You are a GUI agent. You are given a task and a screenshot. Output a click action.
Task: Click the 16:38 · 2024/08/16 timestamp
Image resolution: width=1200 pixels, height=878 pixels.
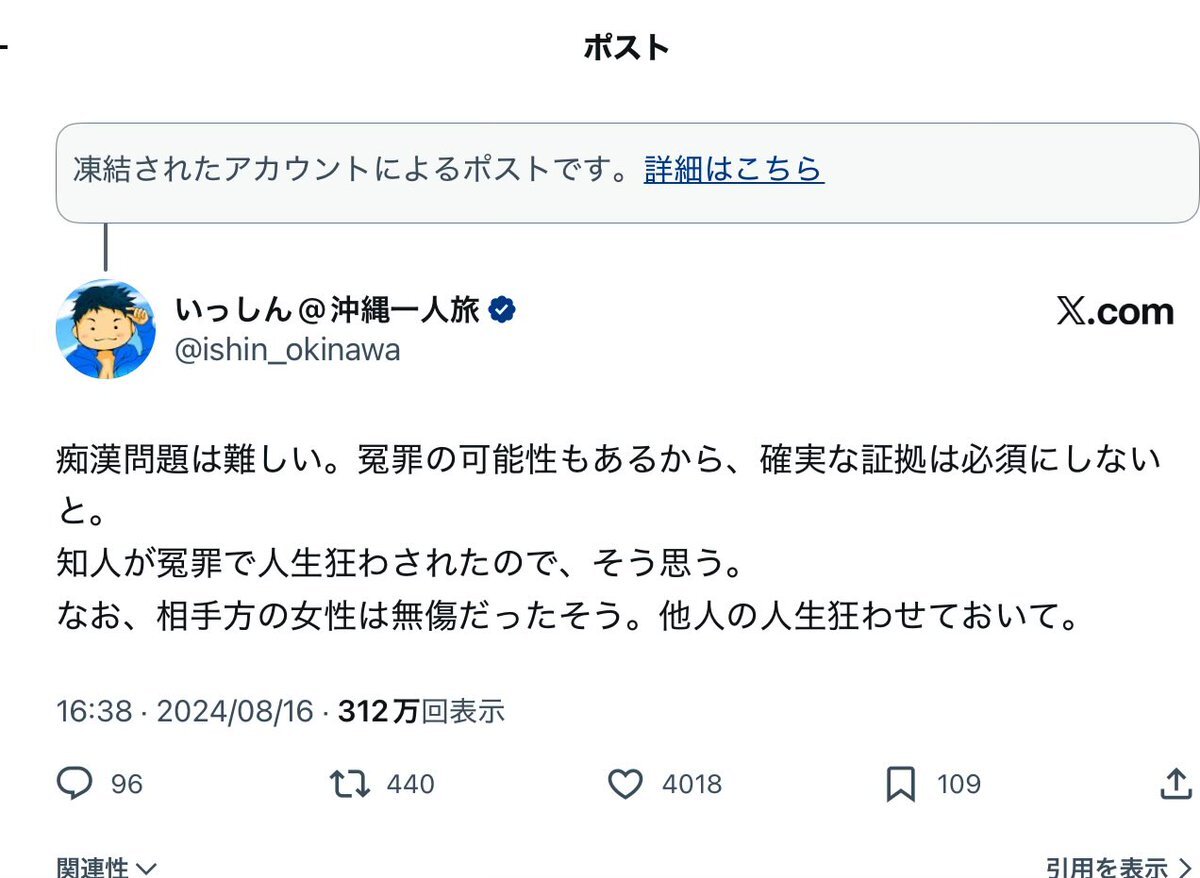186,711
